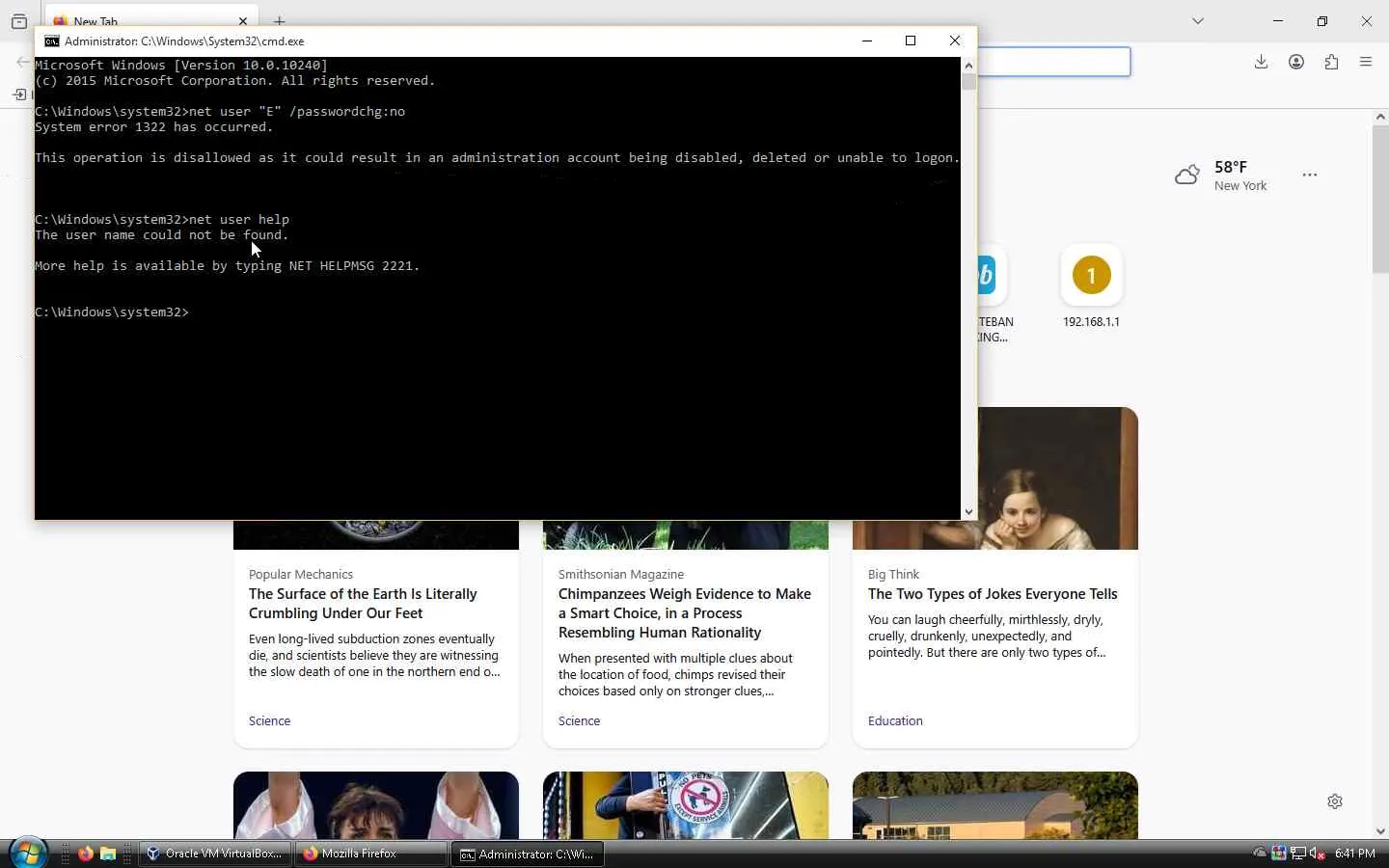Click the cloud weather icon
The width and height of the screenshot is (1389, 868).
1187,176
